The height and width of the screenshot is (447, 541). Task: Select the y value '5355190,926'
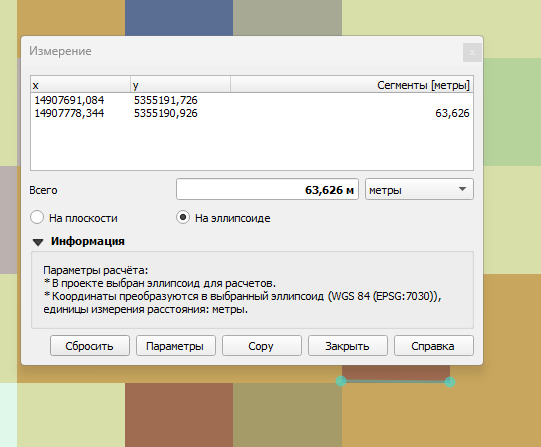tap(166, 113)
